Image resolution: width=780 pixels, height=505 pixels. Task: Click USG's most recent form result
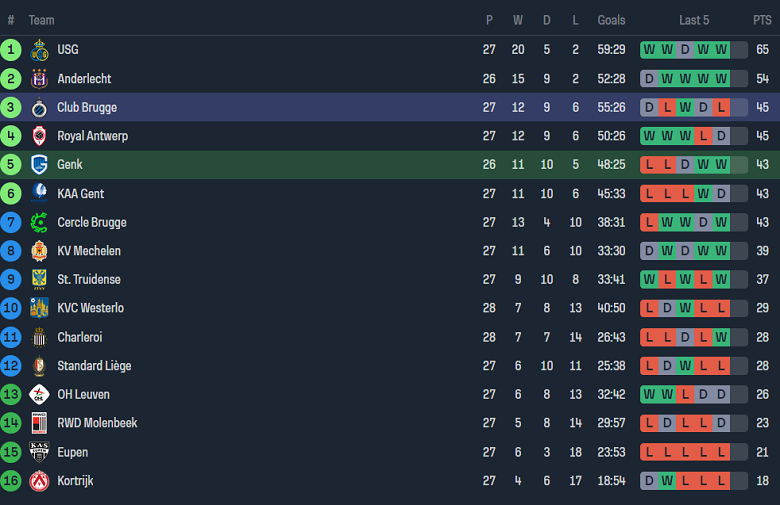point(721,50)
